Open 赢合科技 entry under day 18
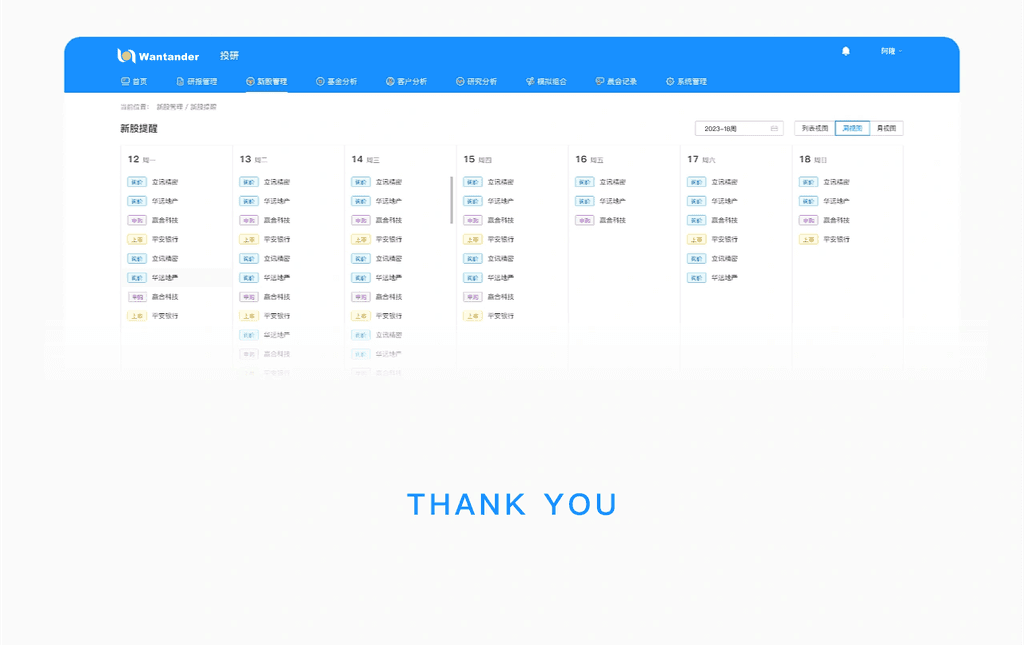This screenshot has height=645, width=1024. coord(837,220)
